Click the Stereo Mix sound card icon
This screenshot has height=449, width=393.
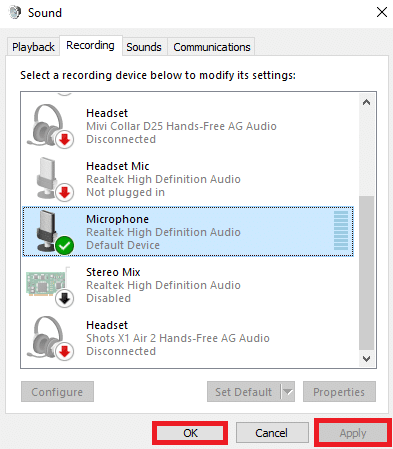tap(50, 285)
